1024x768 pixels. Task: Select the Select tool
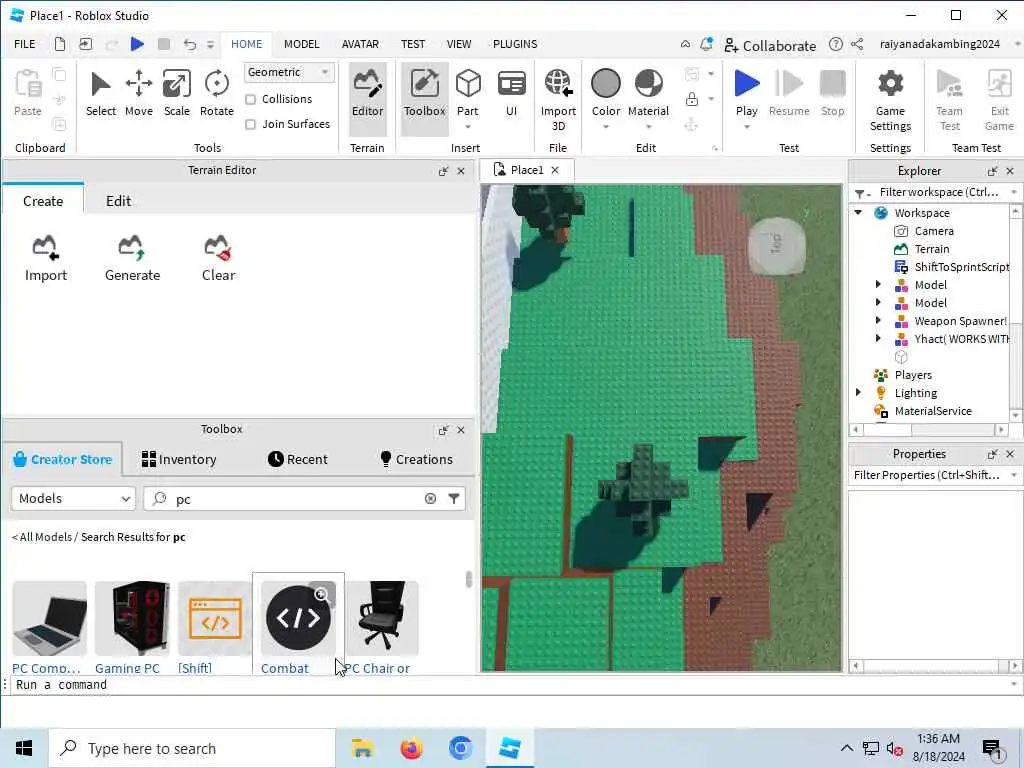(101, 93)
